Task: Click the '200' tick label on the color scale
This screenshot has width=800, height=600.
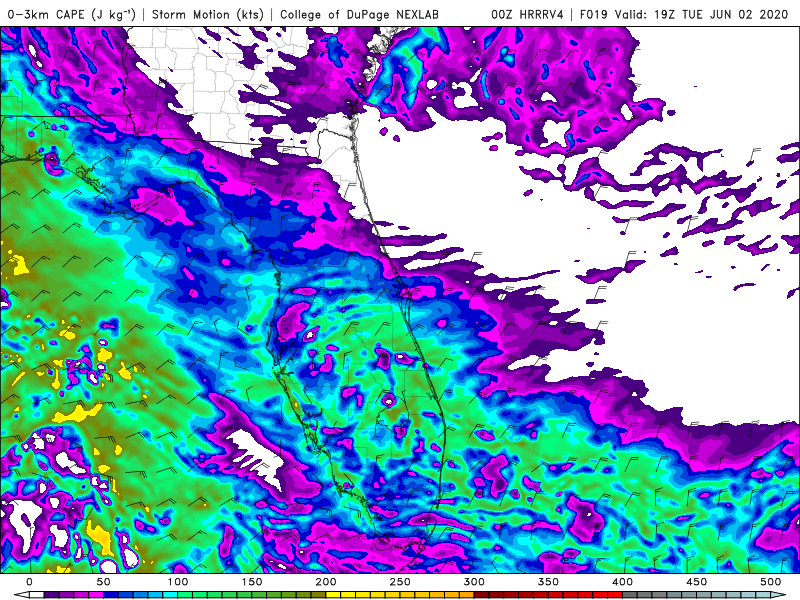Action: pos(326,582)
